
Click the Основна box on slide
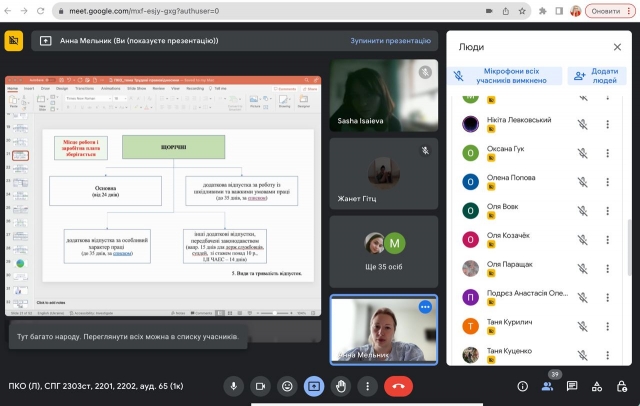point(105,191)
